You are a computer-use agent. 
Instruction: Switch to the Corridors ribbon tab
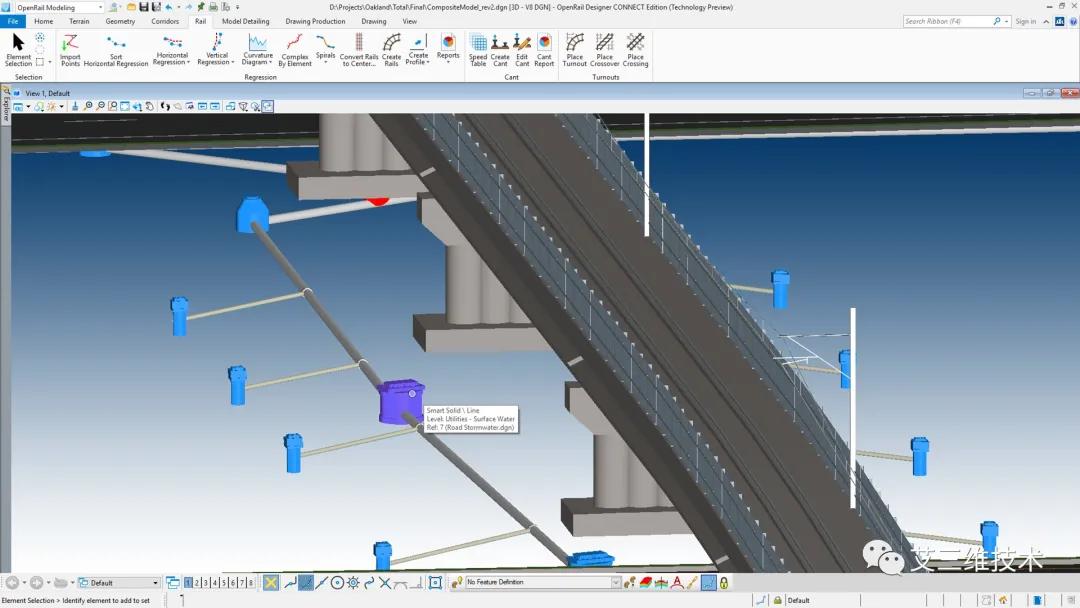tap(165, 21)
